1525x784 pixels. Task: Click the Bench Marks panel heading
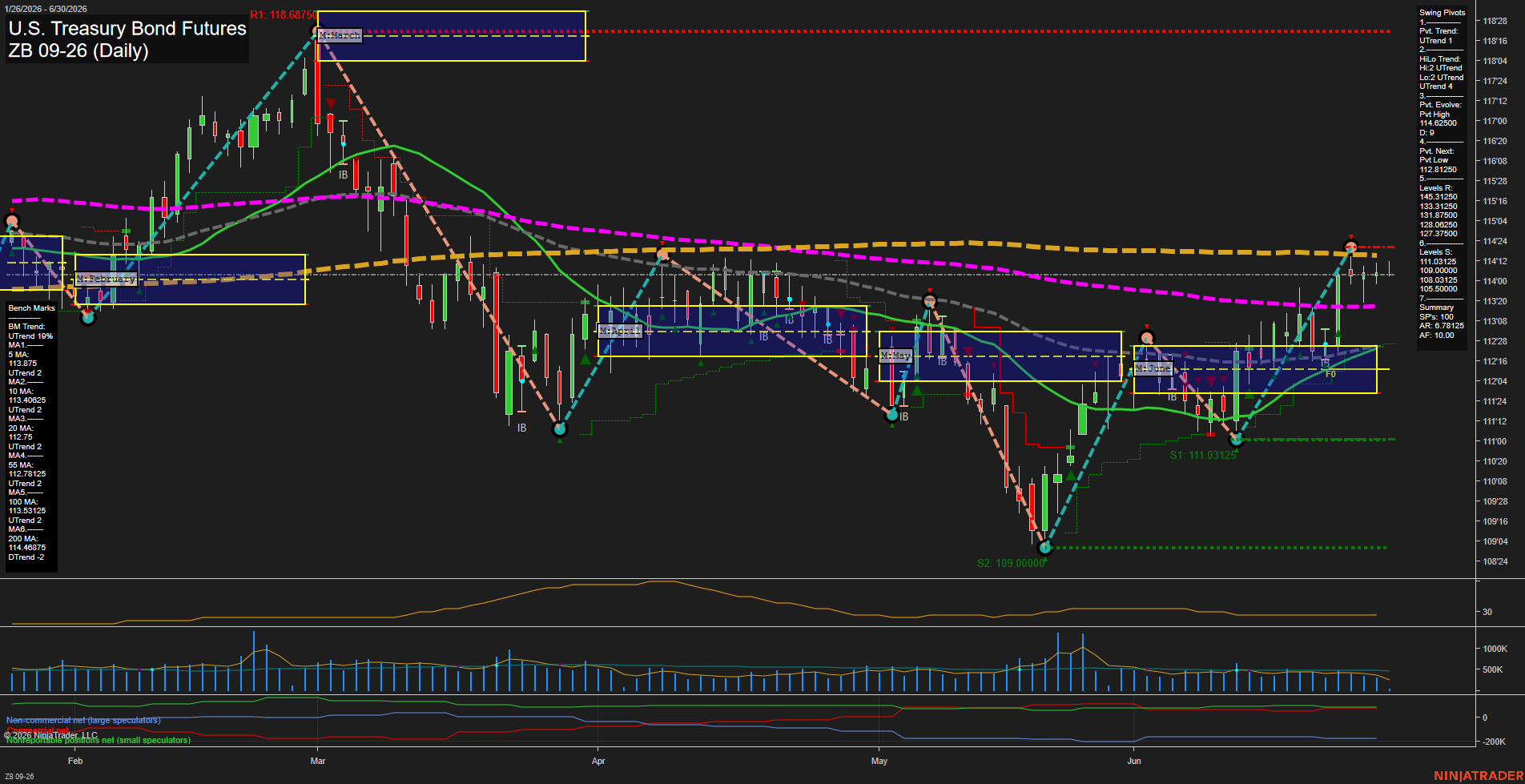coord(32,308)
